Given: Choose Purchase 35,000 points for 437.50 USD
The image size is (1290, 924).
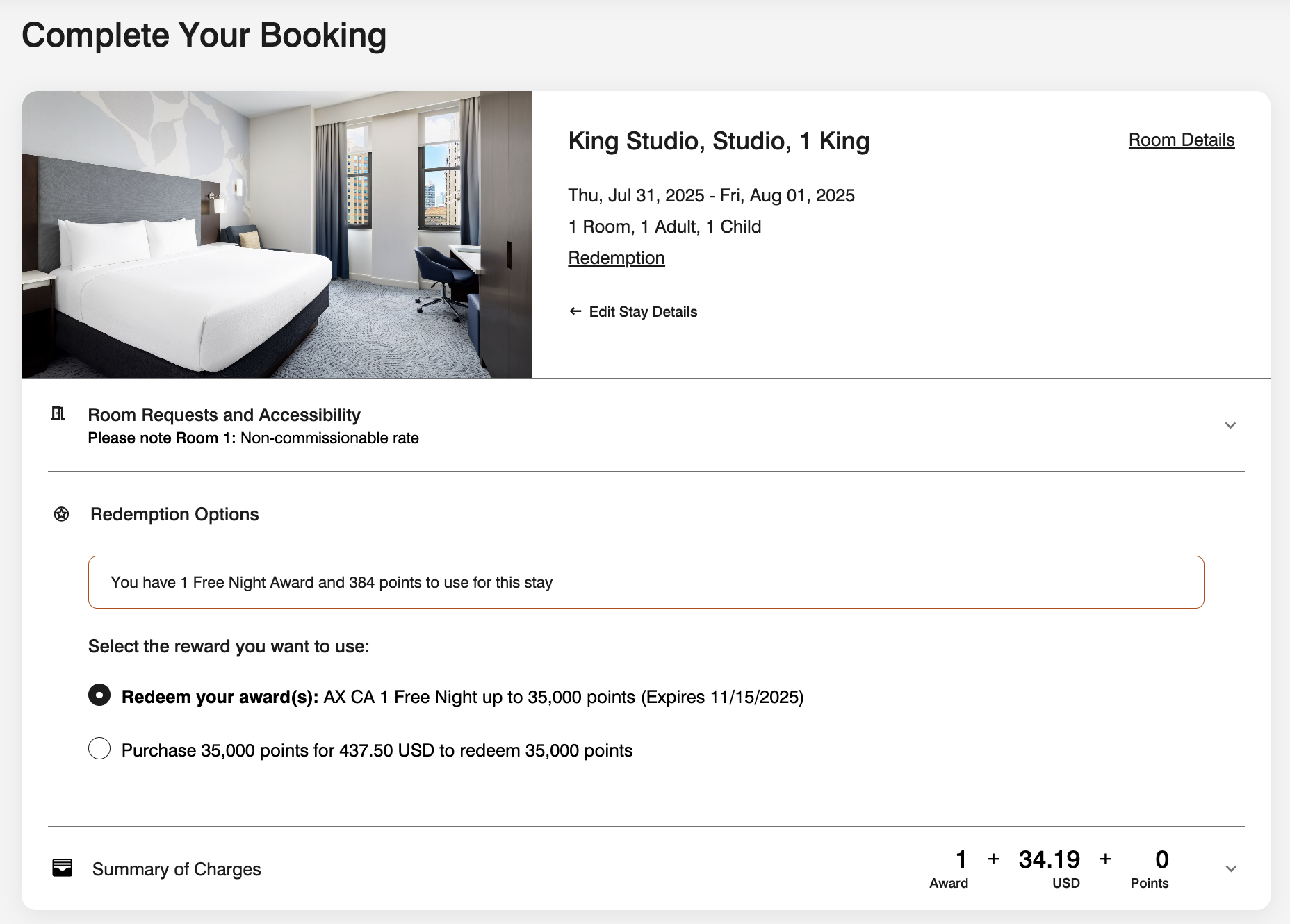Looking at the screenshot, I should coord(99,748).
